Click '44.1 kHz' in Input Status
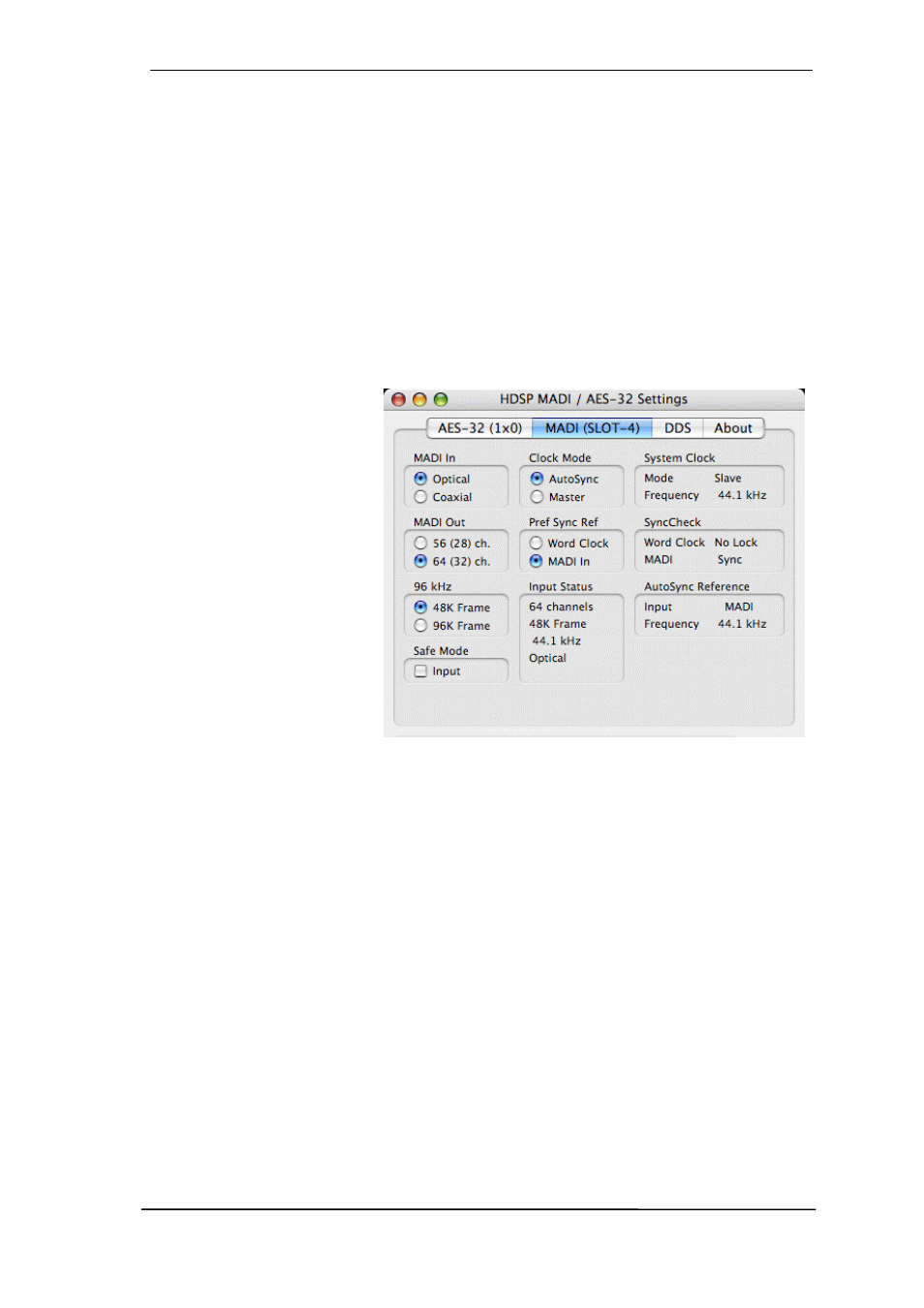924x1308 pixels. (557, 640)
